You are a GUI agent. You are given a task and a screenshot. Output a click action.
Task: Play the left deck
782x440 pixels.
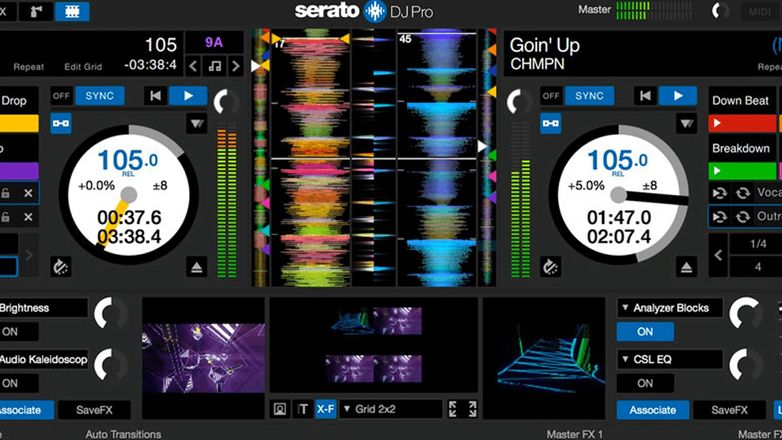[x=188, y=96]
